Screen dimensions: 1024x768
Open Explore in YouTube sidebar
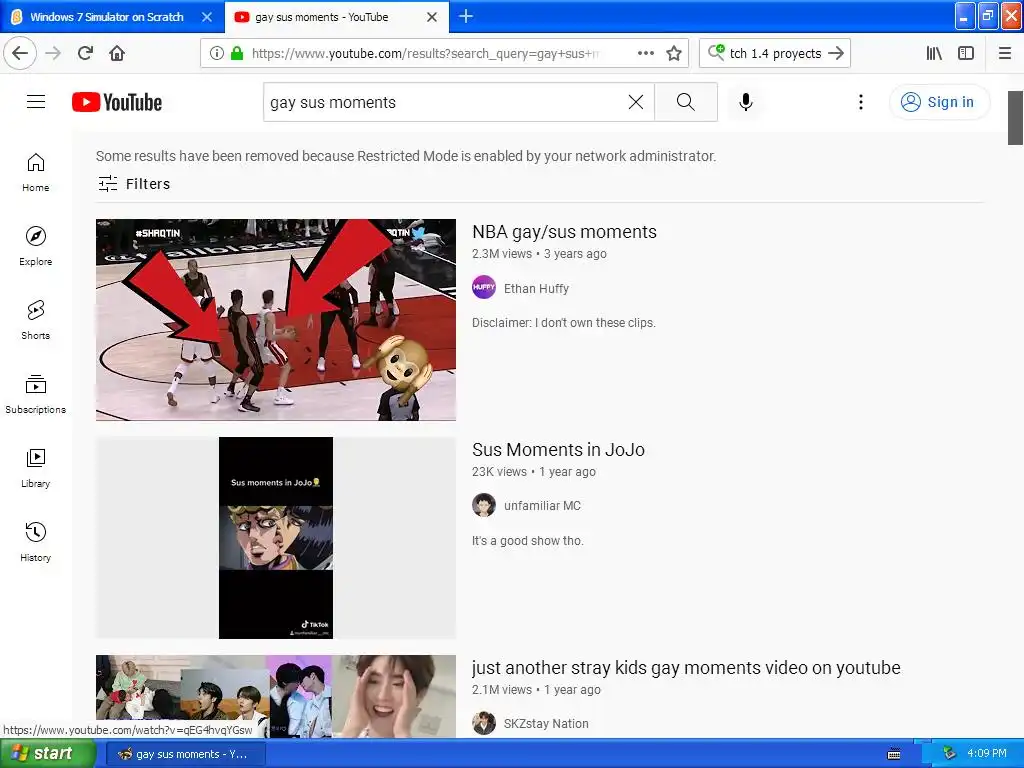click(35, 246)
